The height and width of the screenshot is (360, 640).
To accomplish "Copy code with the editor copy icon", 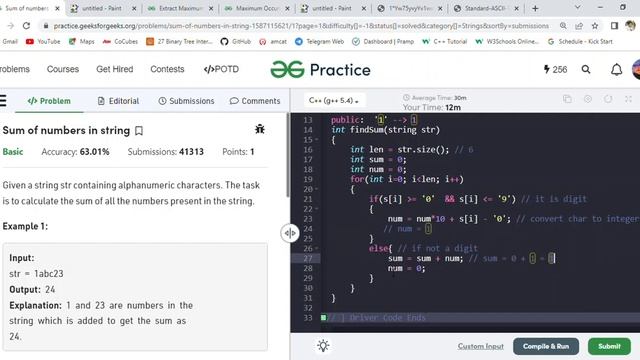I will coord(567,99).
